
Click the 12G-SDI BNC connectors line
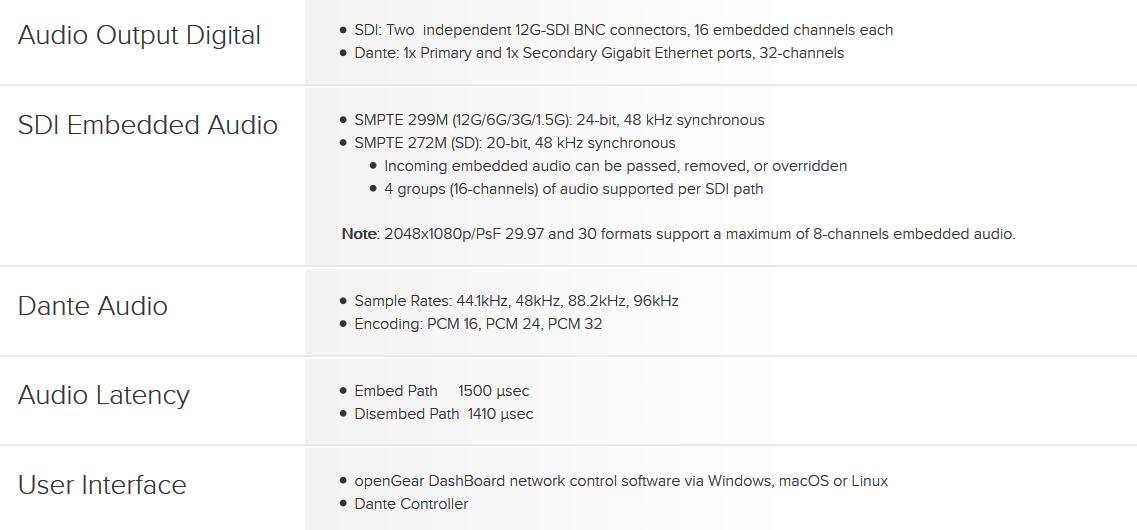pyautogui.click(x=623, y=30)
